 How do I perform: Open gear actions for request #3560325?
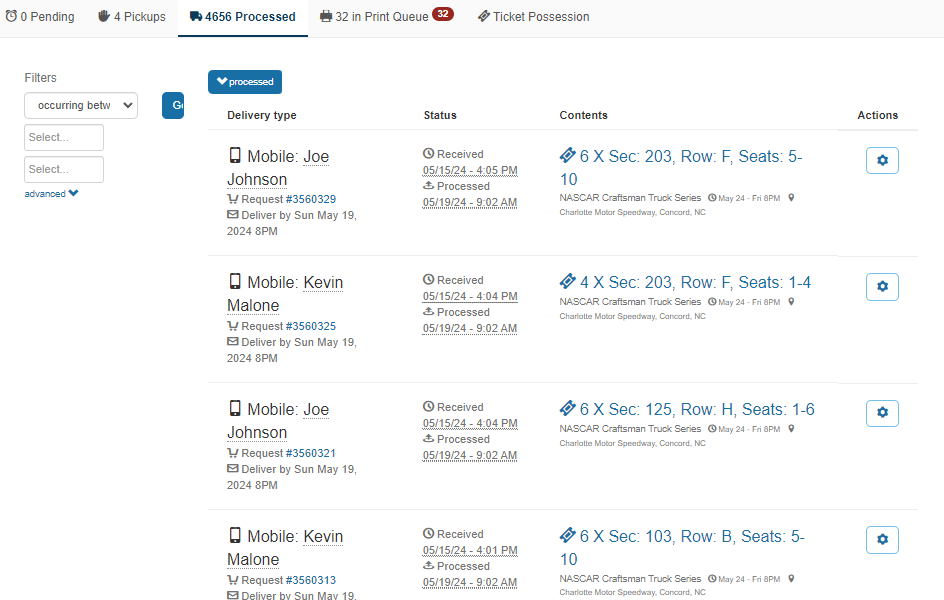click(882, 287)
